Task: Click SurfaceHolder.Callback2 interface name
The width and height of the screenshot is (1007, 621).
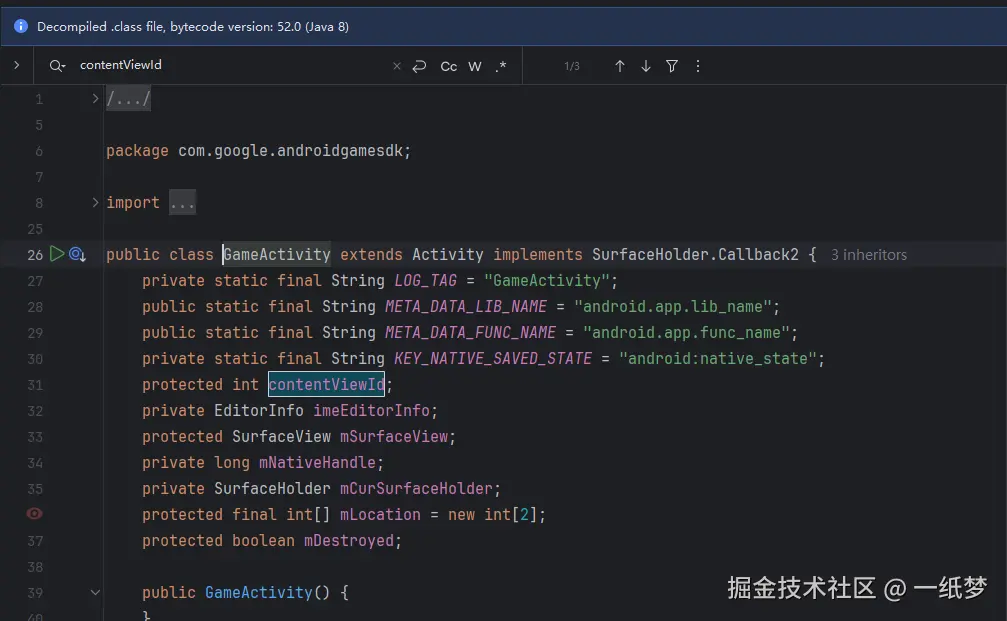Action: pyautogui.click(x=696, y=254)
